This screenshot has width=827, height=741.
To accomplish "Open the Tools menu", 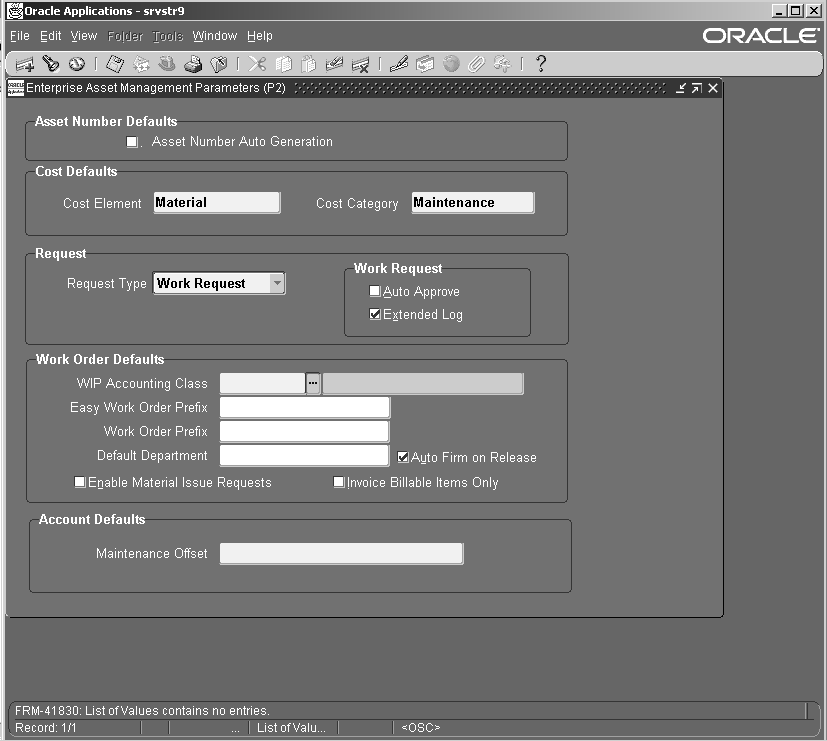I will pos(168,36).
